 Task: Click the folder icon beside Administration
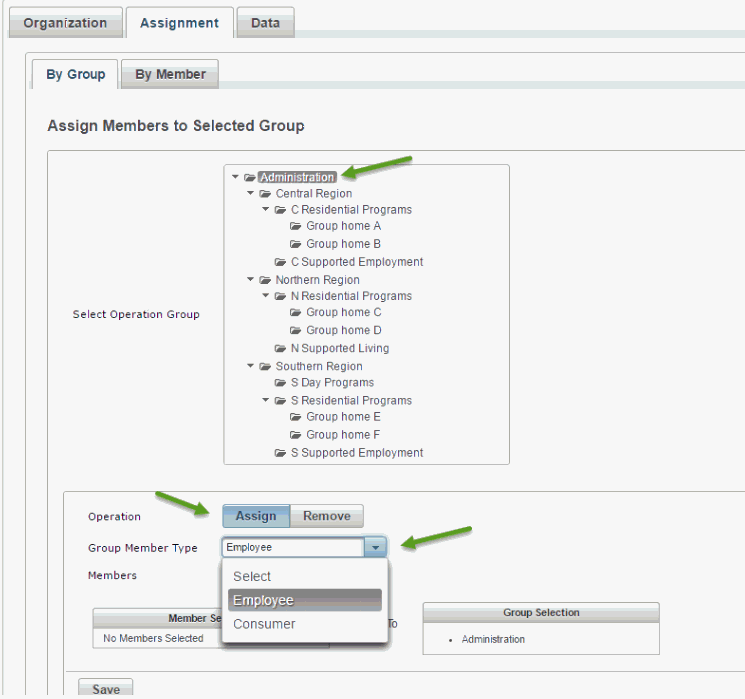coord(250,178)
